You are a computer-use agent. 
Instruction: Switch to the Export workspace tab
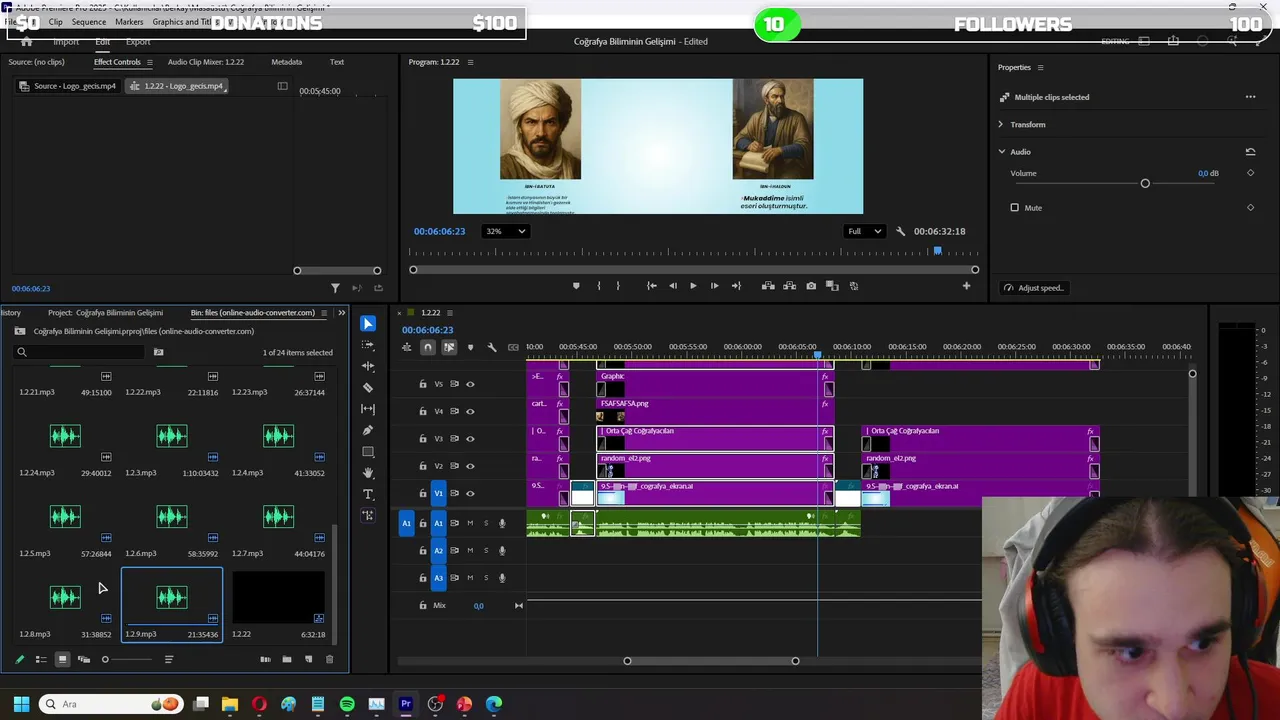138,42
